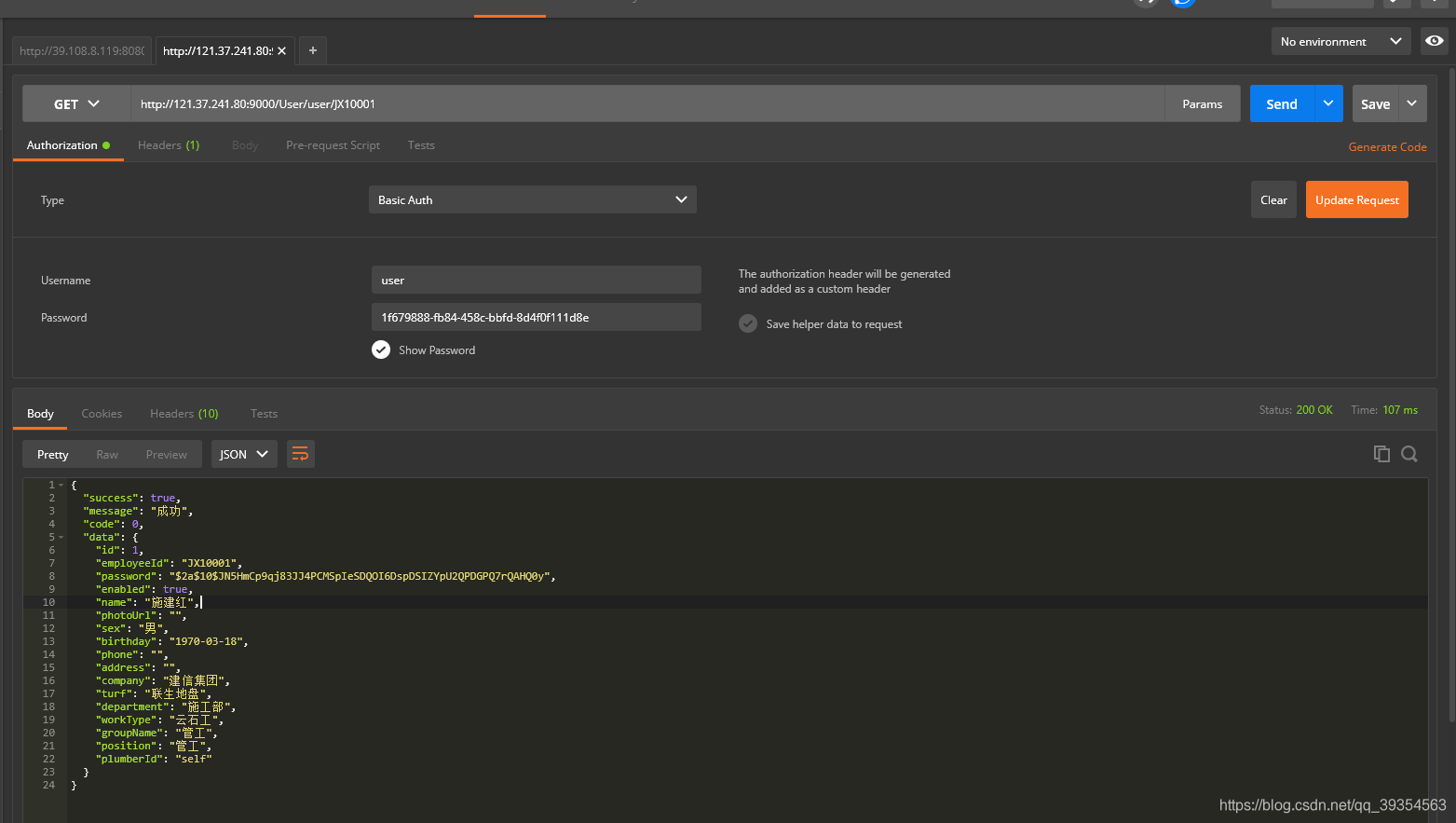Viewport: 1456px width, 823px height.
Task: Click the "enabled": true line
Action: point(144,589)
